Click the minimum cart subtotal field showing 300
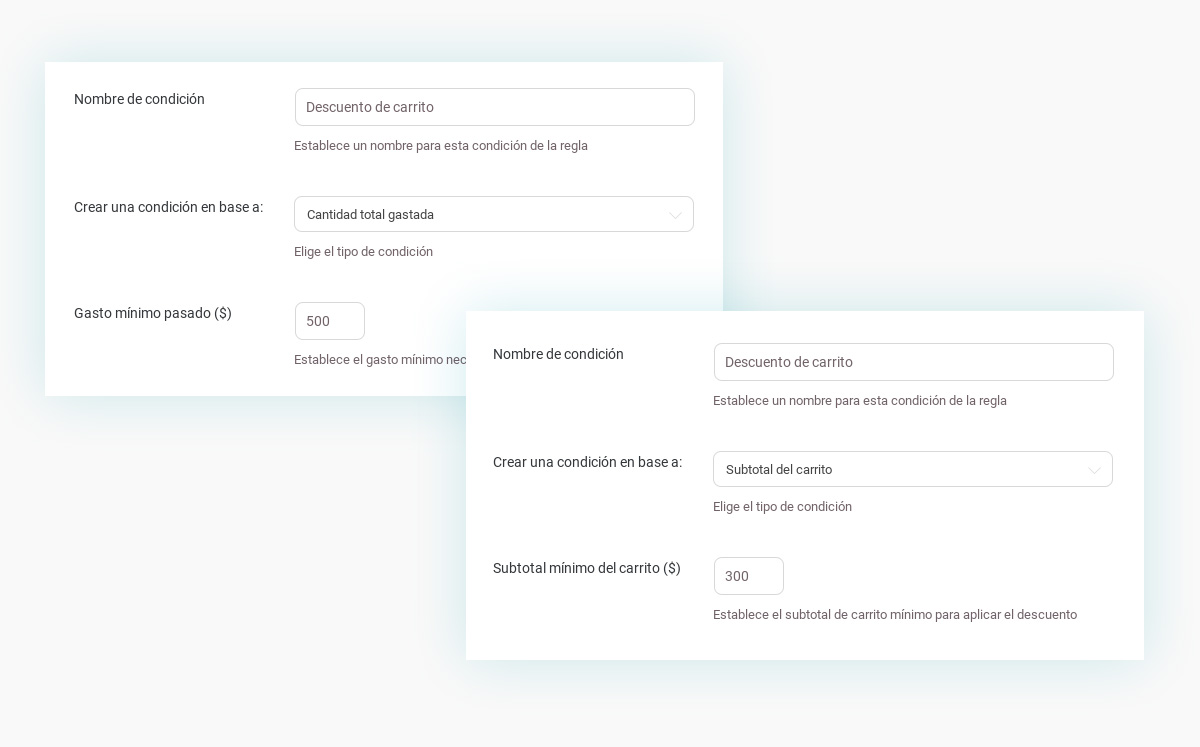This screenshot has width=1200, height=747. pos(749,576)
